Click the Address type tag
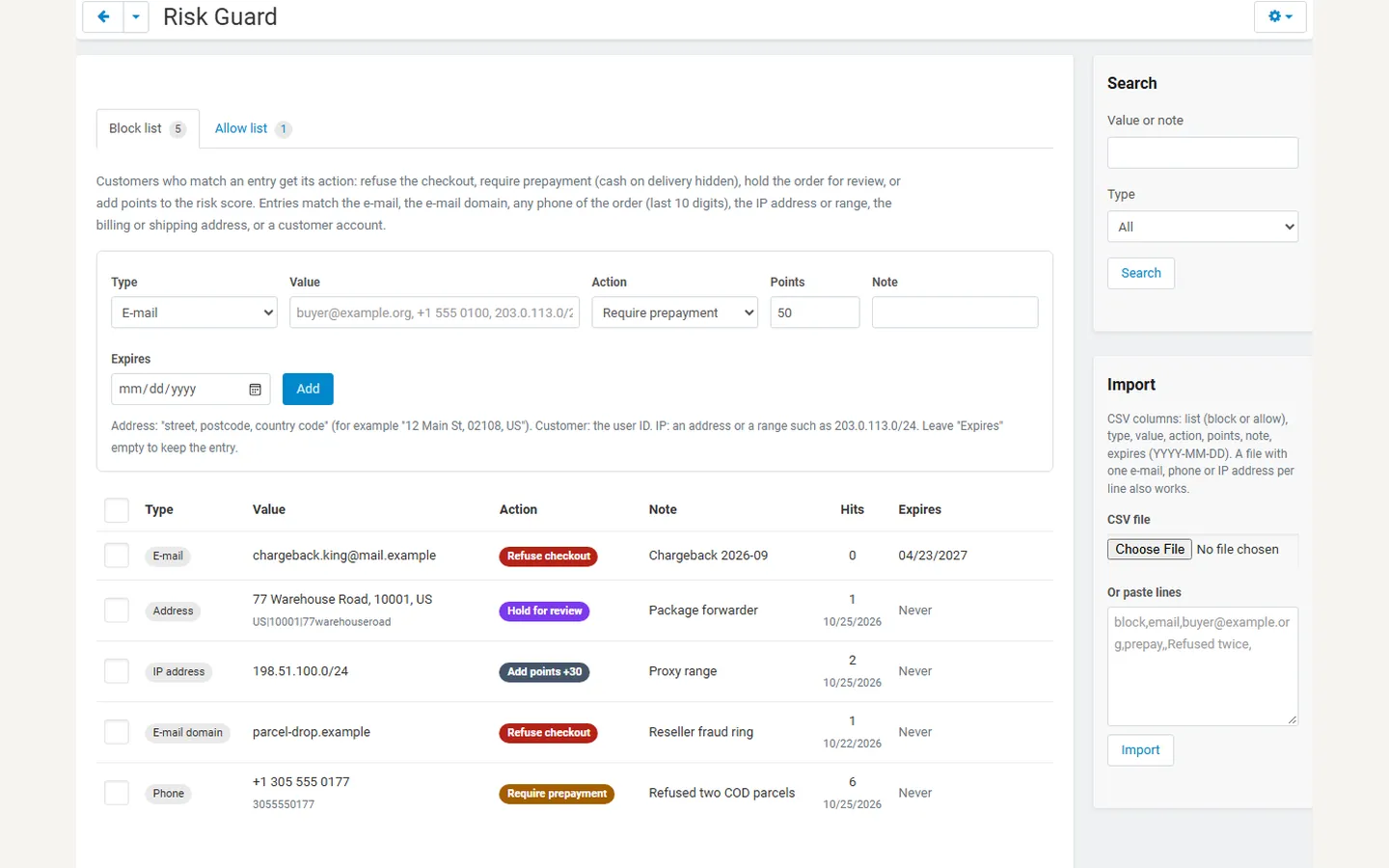The height and width of the screenshot is (868, 1389). pyautogui.click(x=173, y=611)
